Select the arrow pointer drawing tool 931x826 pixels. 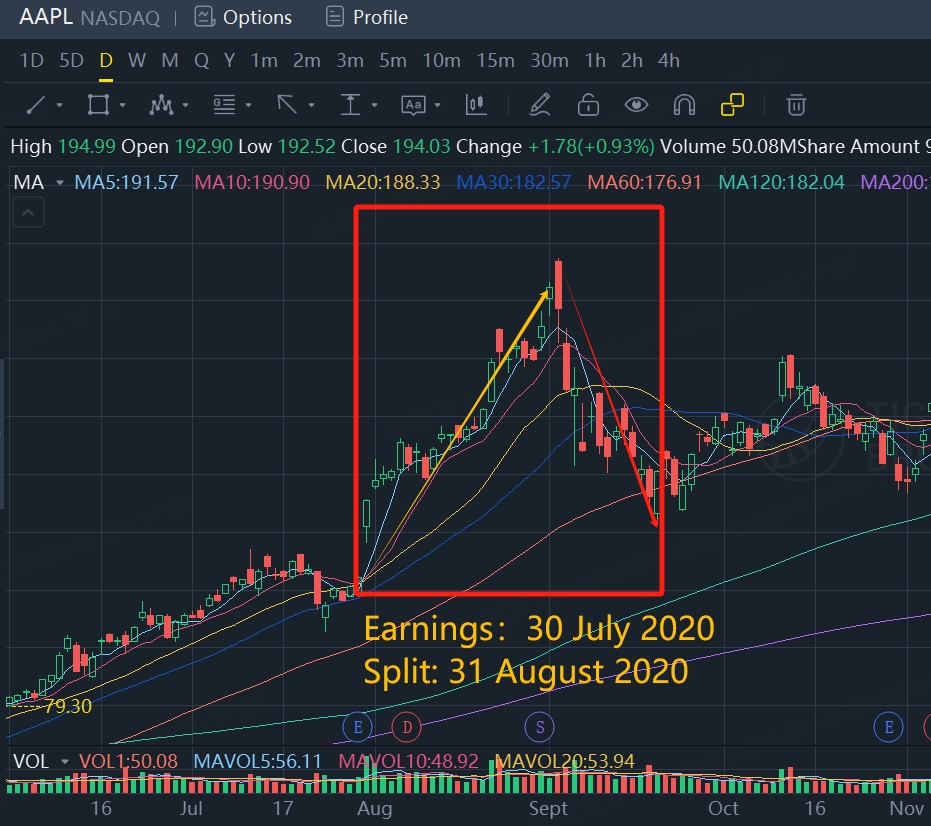[x=287, y=105]
